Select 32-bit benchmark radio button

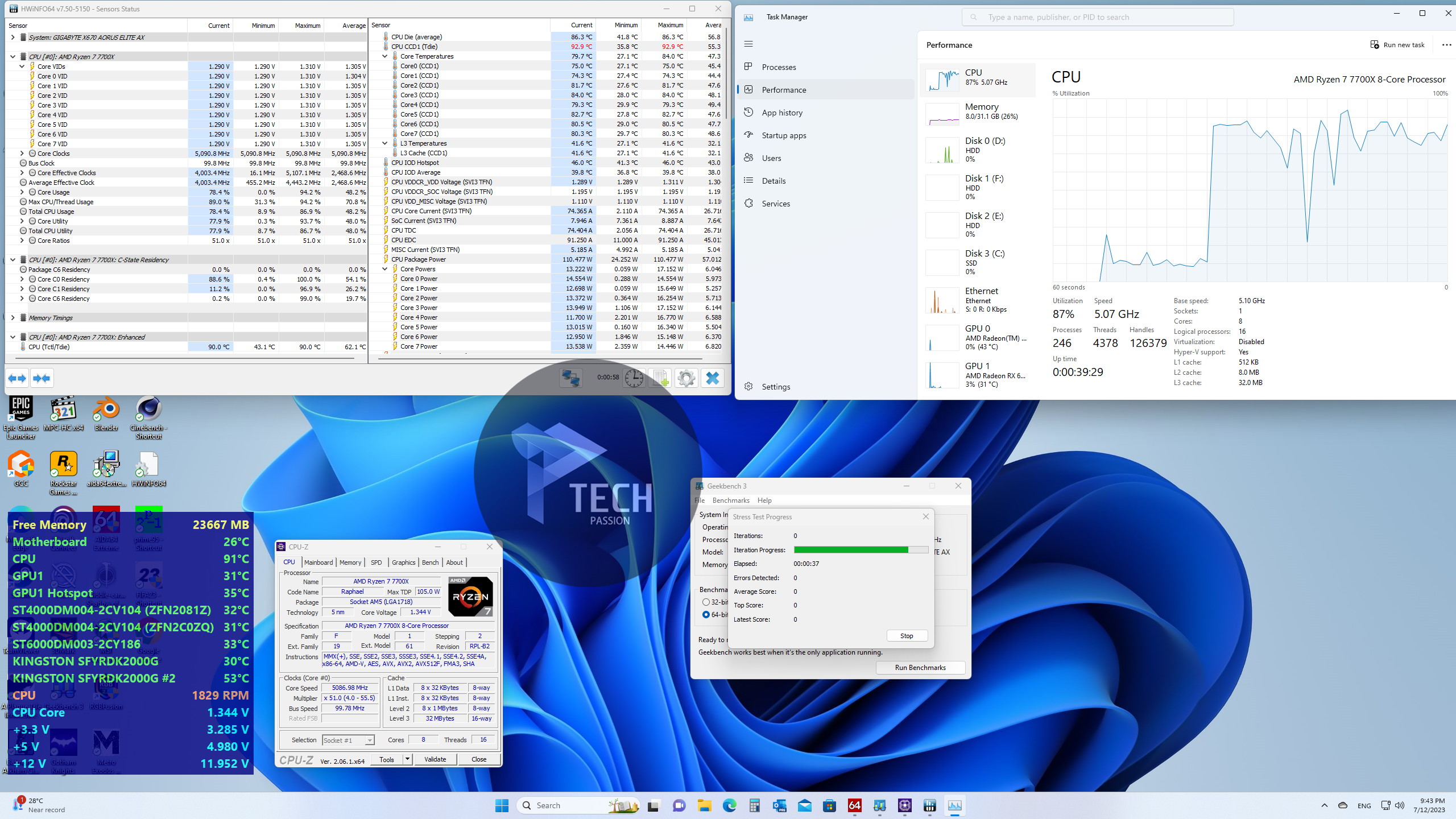point(706,602)
